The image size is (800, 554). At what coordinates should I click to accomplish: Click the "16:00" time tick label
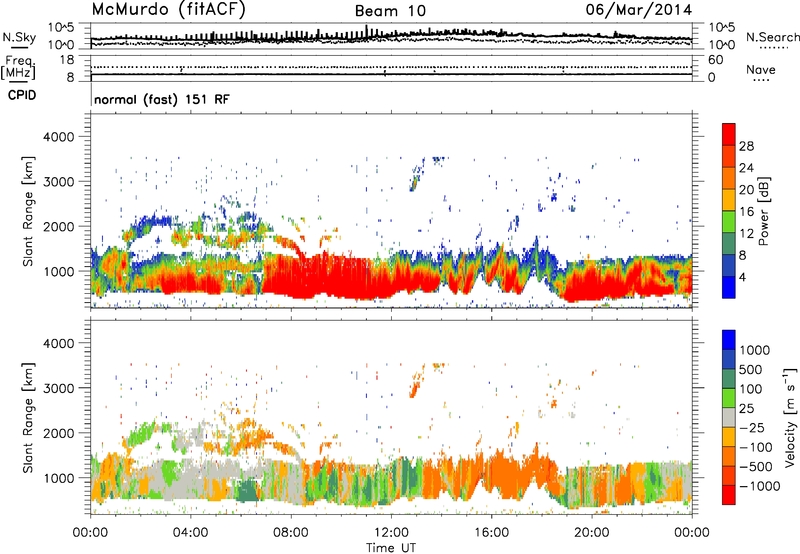[491, 533]
